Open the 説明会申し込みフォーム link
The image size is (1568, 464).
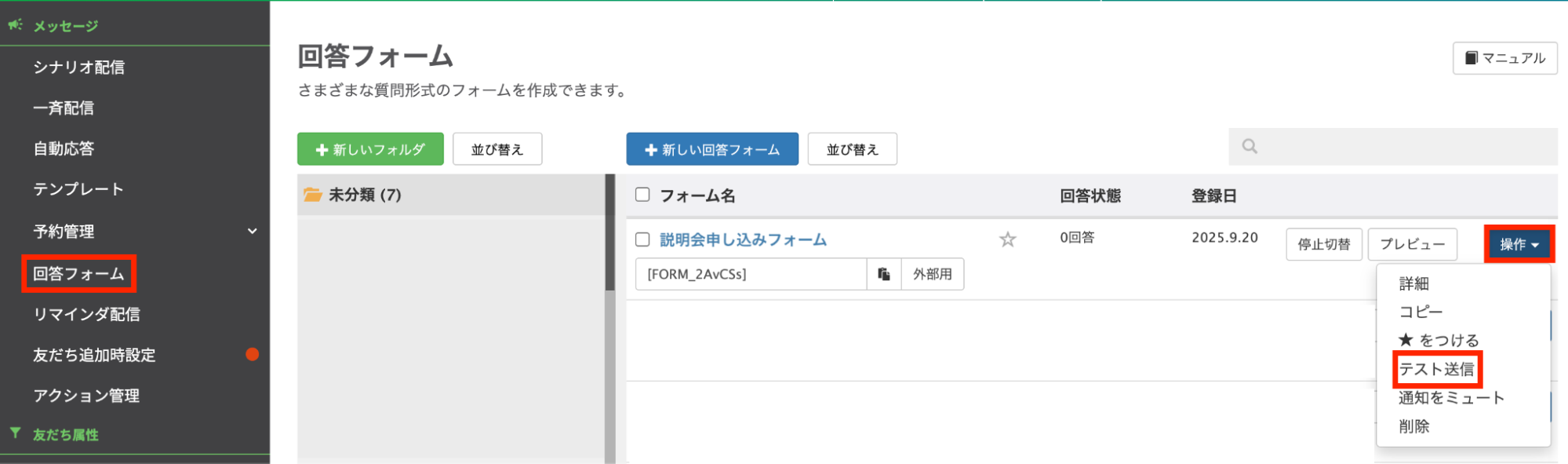(743, 239)
